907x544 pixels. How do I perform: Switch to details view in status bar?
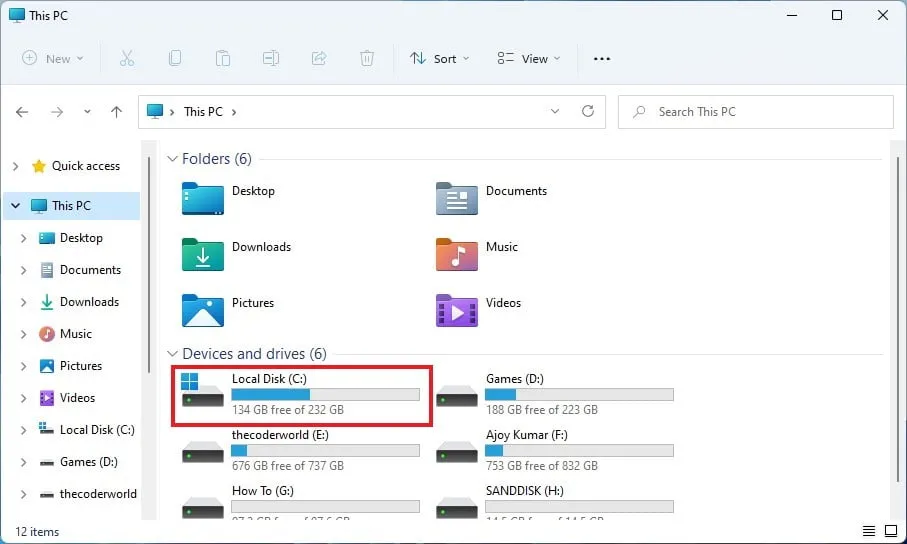868,531
